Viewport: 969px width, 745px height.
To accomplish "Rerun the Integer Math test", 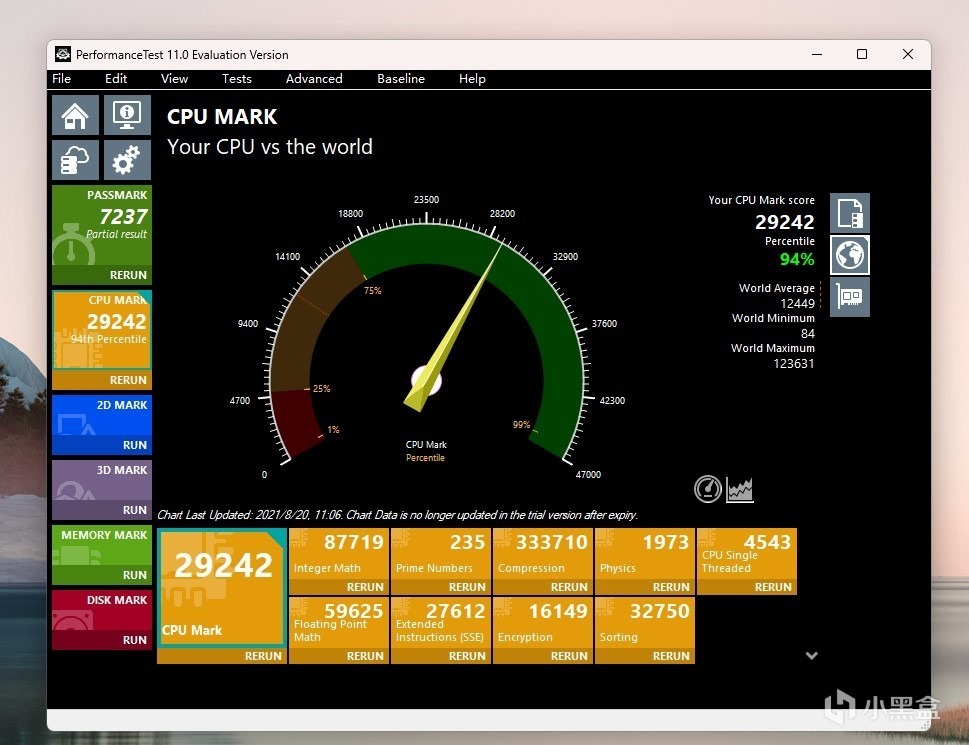I will (x=365, y=587).
